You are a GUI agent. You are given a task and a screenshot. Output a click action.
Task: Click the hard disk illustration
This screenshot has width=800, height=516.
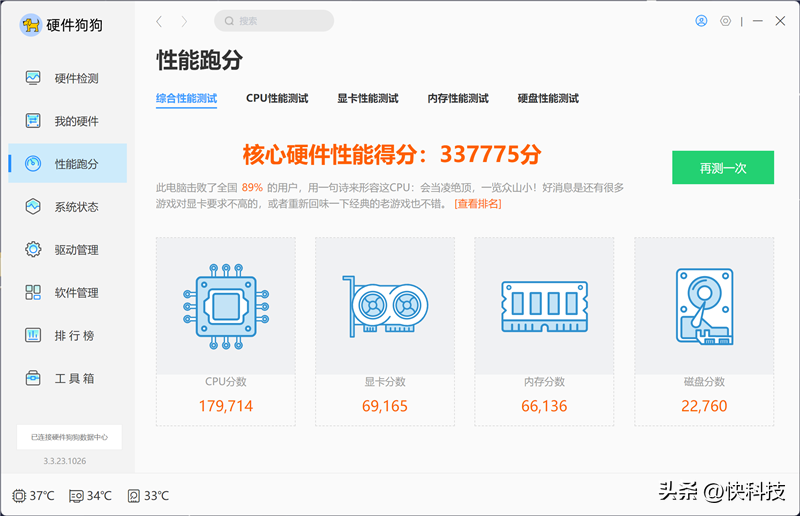[x=704, y=306]
